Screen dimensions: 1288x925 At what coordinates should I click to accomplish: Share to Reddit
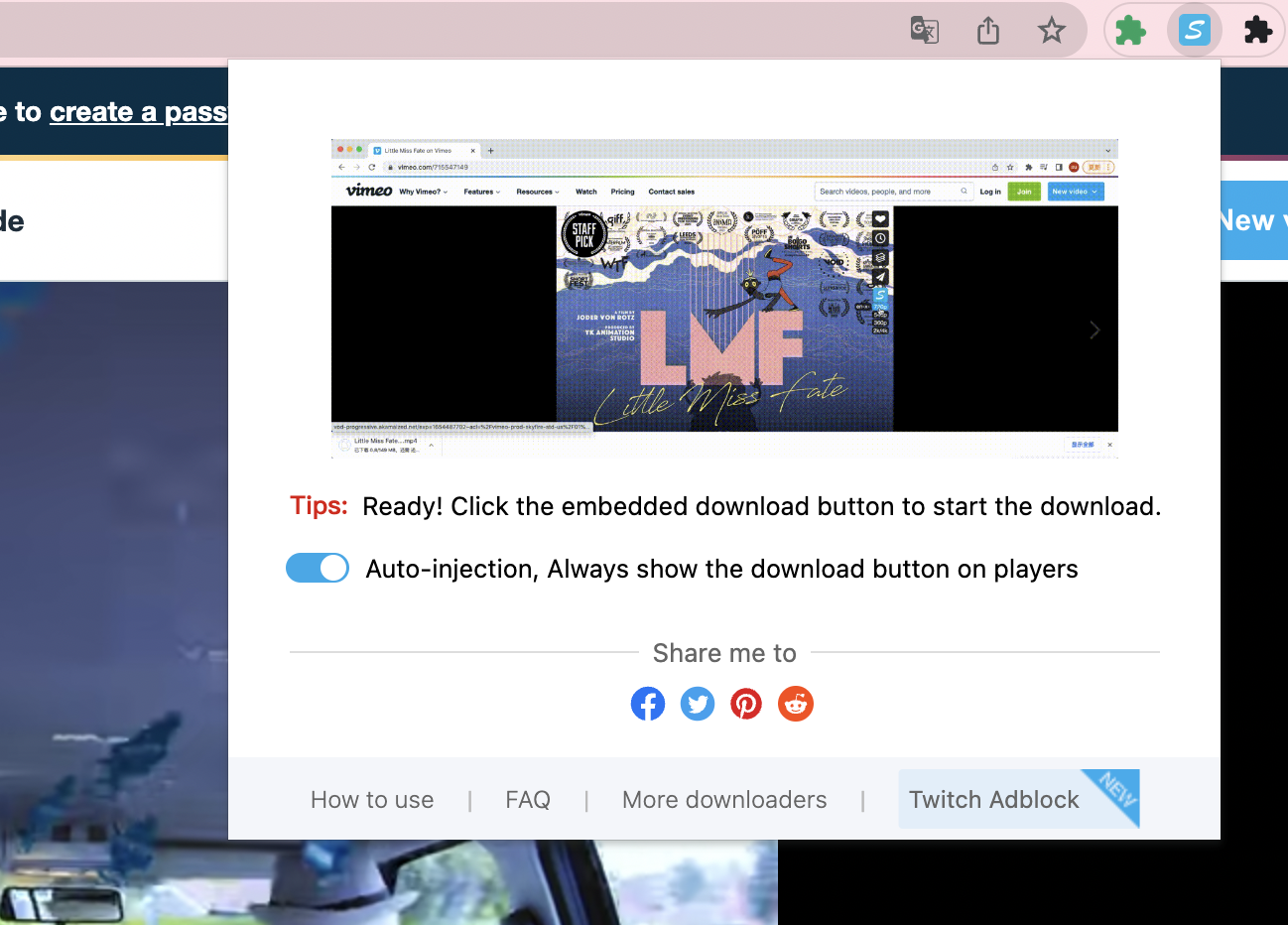pos(796,704)
